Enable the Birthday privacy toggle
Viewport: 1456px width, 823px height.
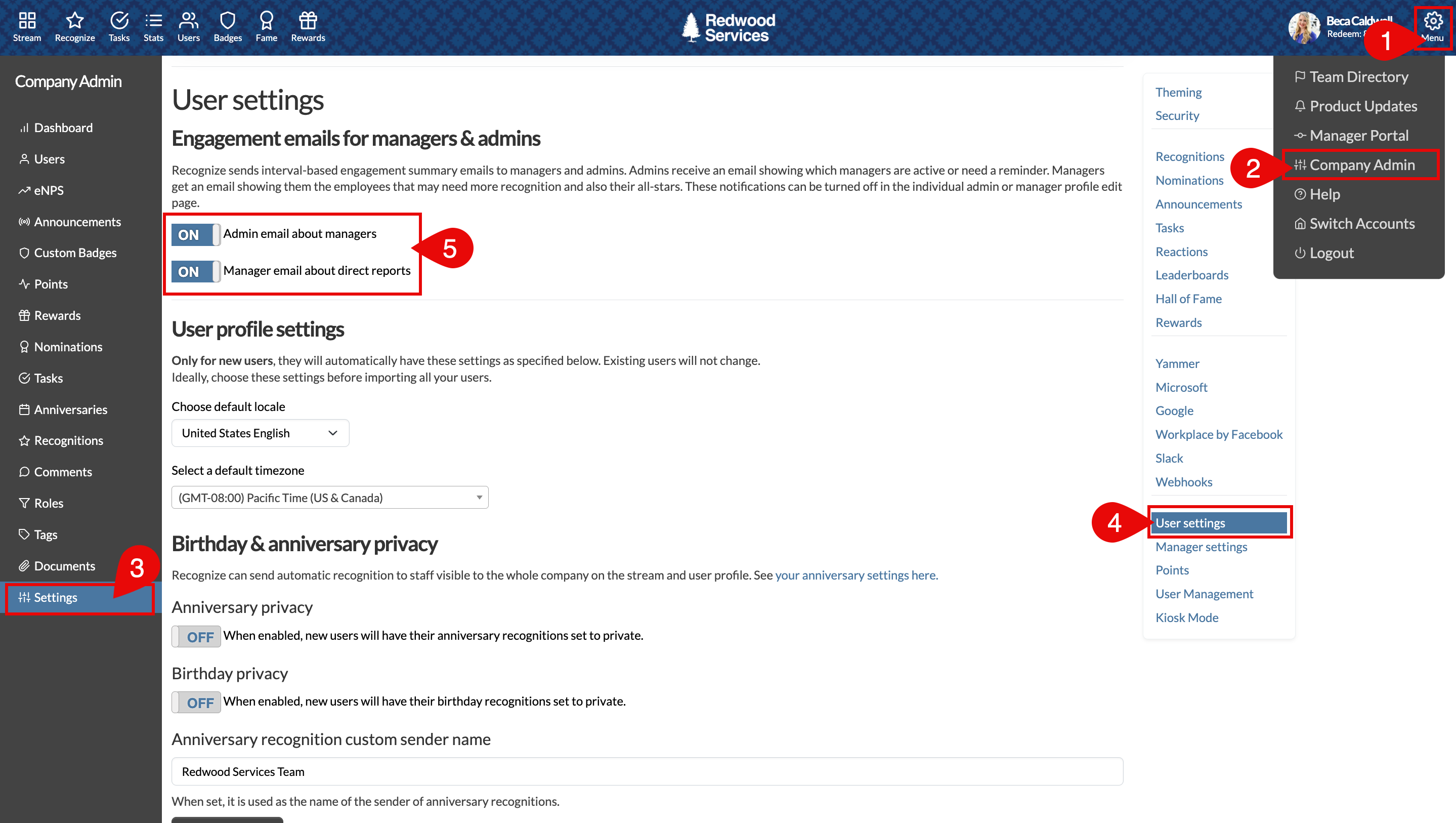click(x=196, y=703)
